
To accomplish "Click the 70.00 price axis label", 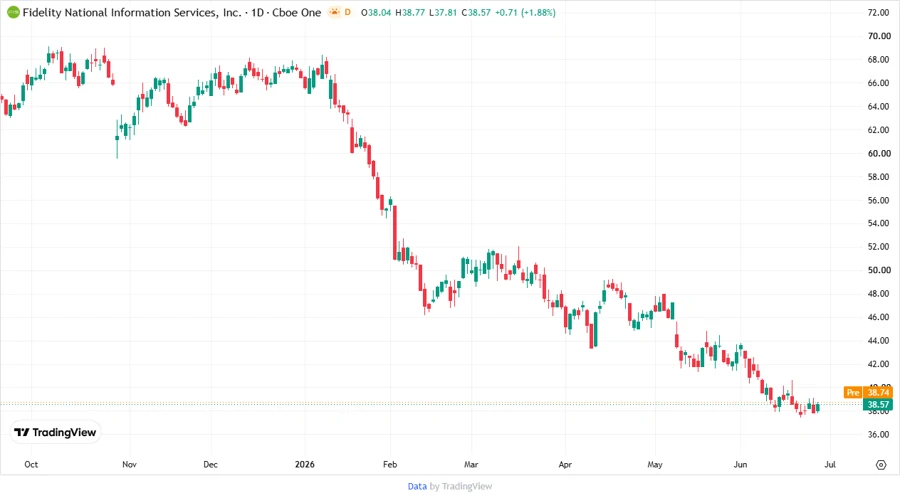I will point(879,36).
